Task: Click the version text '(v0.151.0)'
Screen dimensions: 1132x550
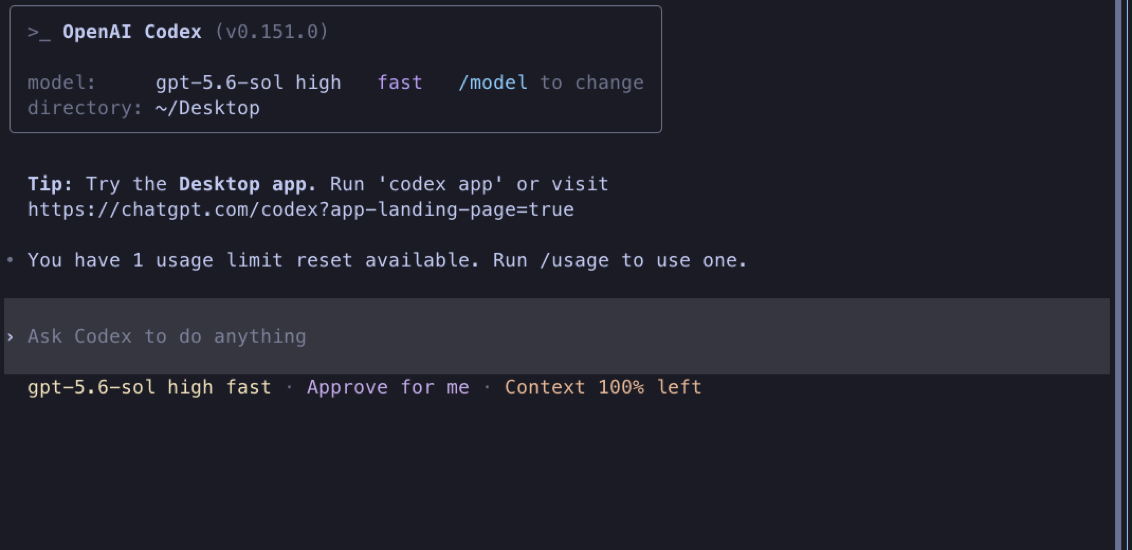Action: pos(271,32)
